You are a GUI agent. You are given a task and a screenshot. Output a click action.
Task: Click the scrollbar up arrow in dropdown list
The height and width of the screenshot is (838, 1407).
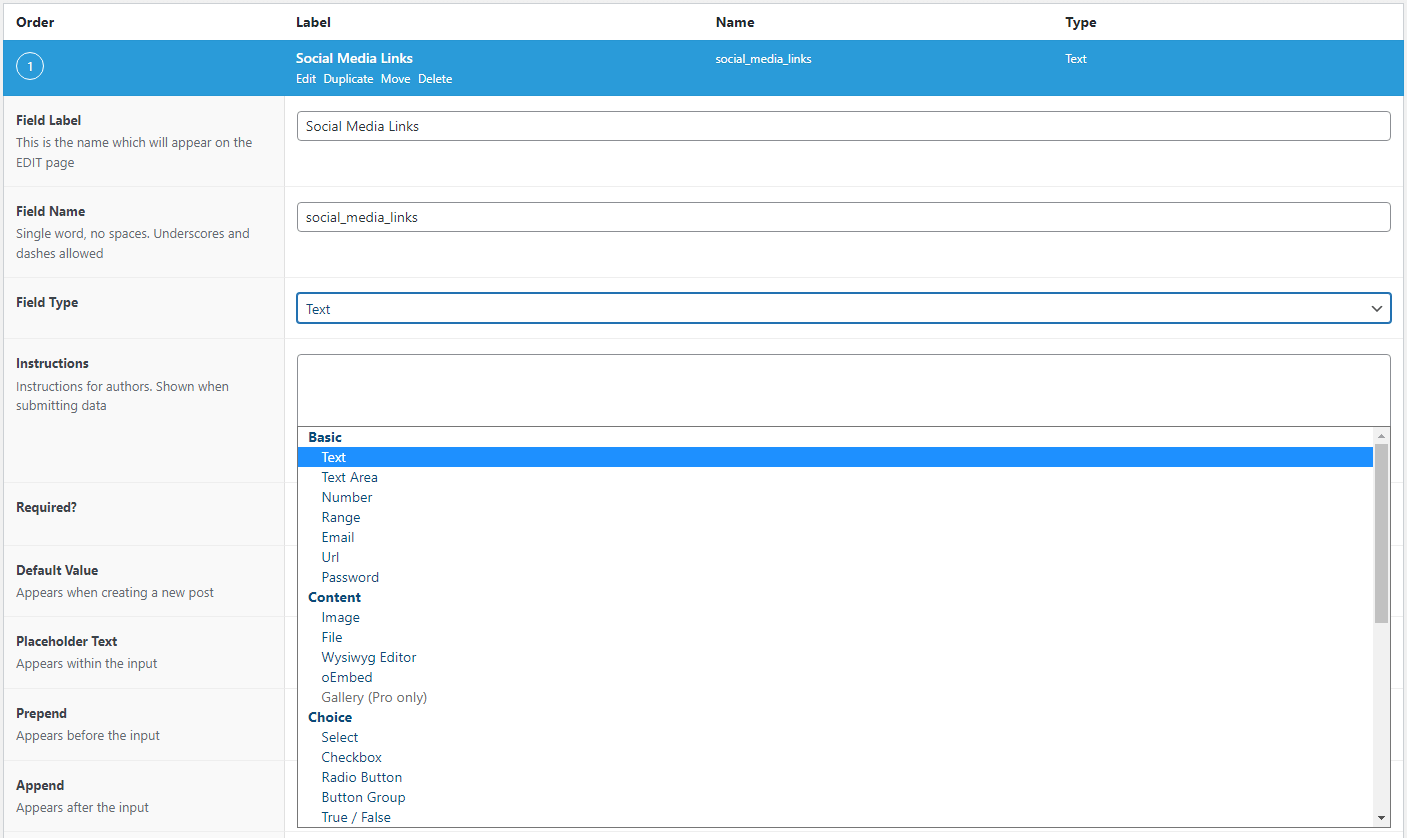pyautogui.click(x=1381, y=436)
